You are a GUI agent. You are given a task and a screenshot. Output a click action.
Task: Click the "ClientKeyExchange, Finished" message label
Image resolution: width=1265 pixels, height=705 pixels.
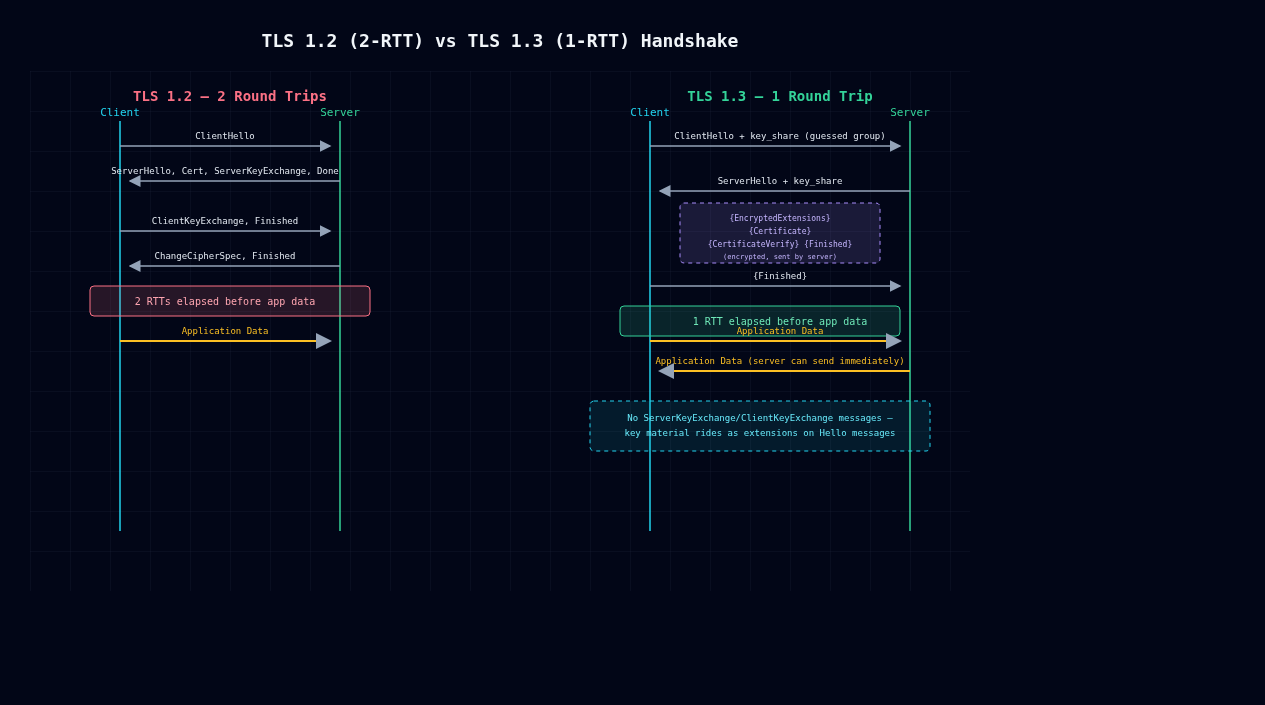[225, 221]
